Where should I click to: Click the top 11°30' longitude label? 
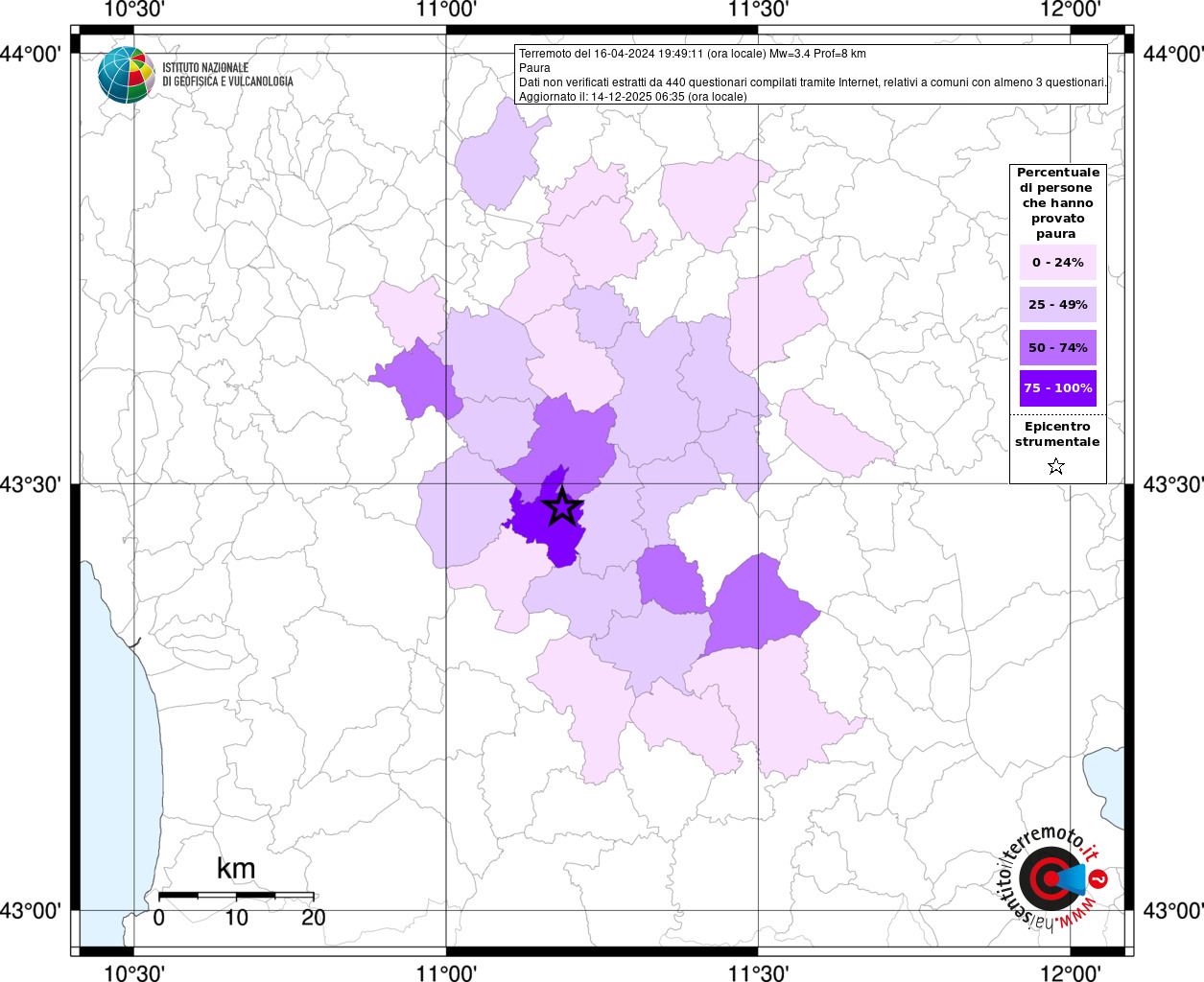(x=758, y=11)
